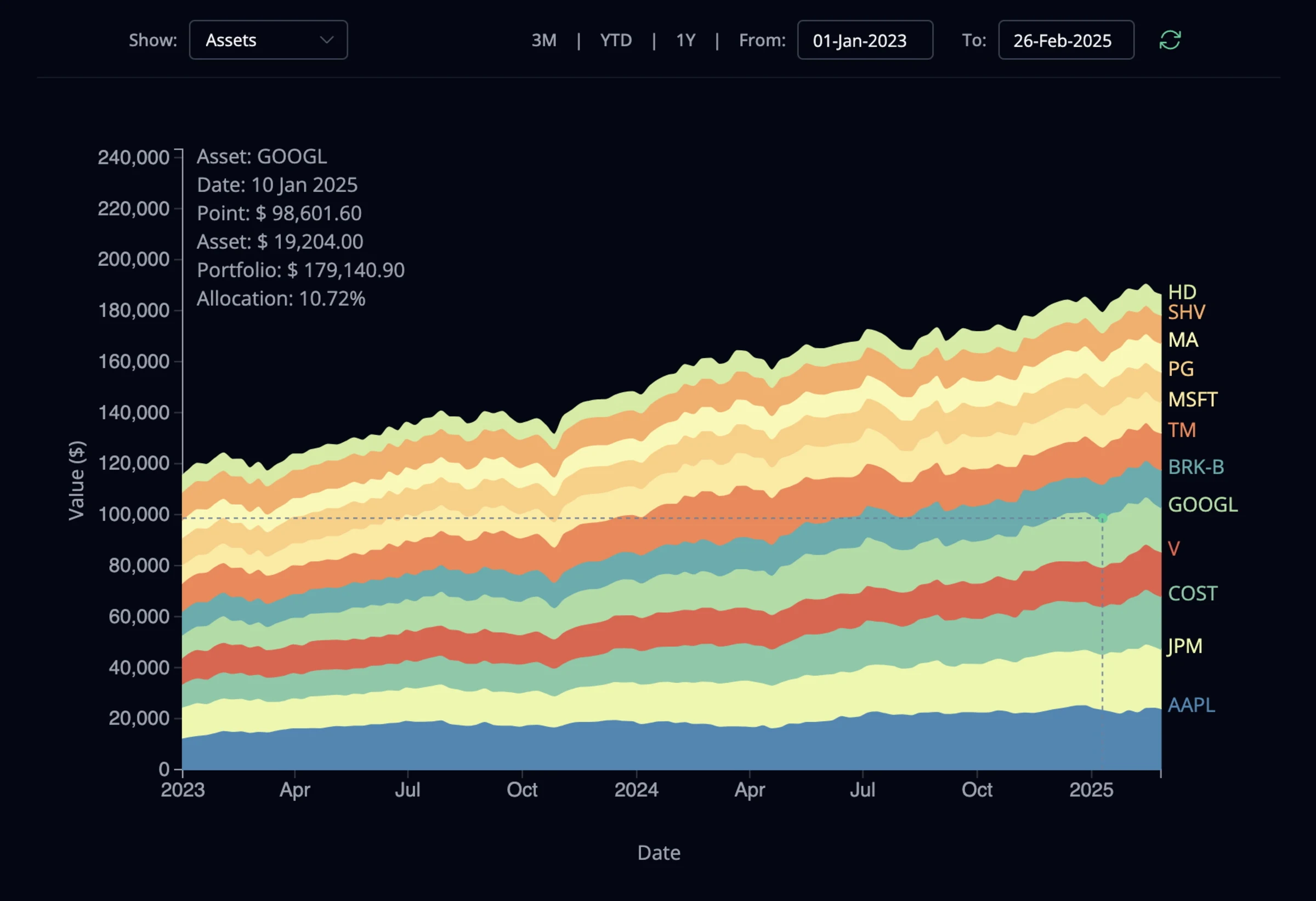Screen dimensions: 1316x901
Task: Click the MA legend label
Action: (x=1183, y=340)
